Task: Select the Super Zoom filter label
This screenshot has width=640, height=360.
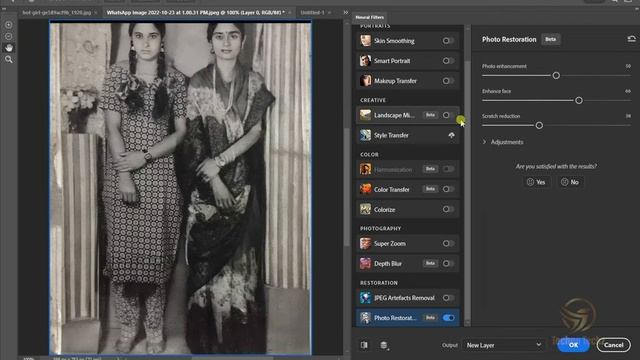Action: coord(390,244)
